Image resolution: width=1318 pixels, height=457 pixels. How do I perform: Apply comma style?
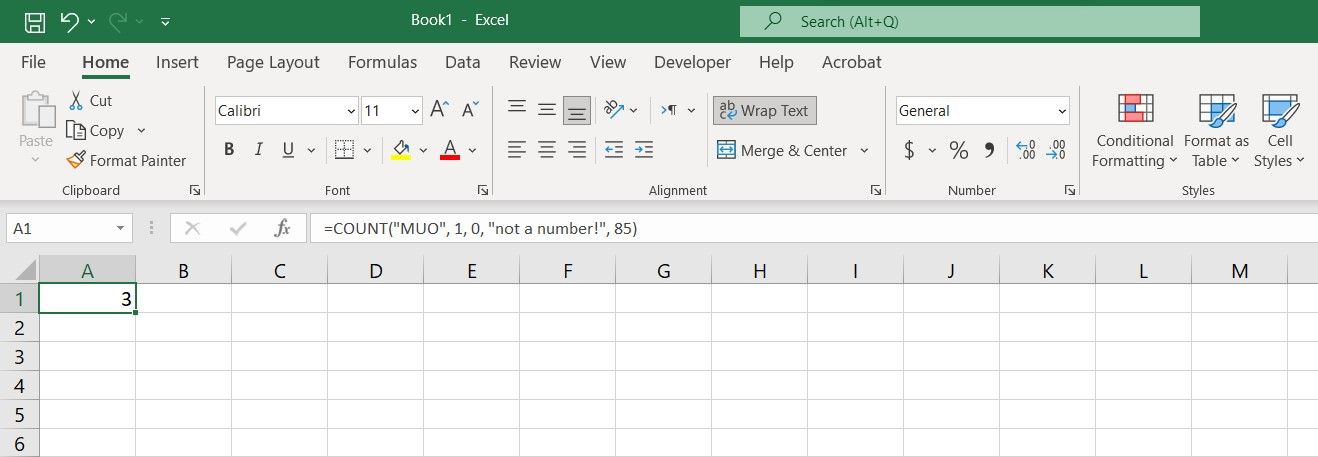[990, 150]
